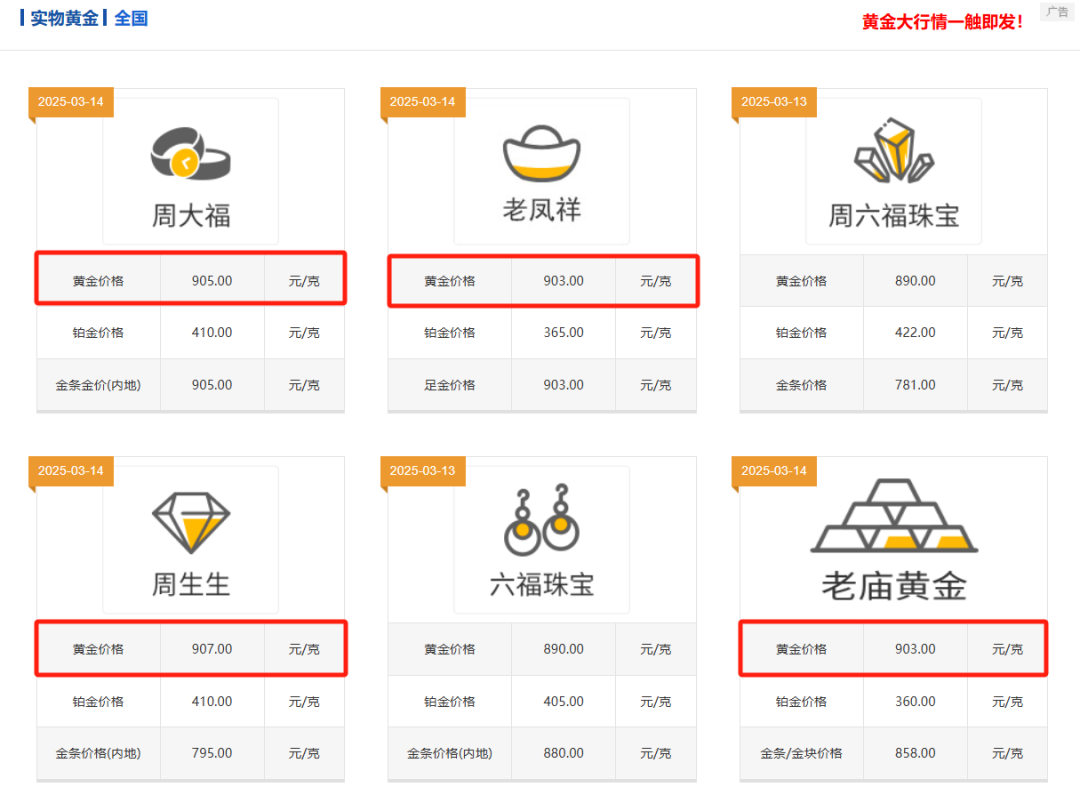Click 元/克 unit in 六福珠宝 黄金价格 row
1080x803 pixels.
coord(655,649)
